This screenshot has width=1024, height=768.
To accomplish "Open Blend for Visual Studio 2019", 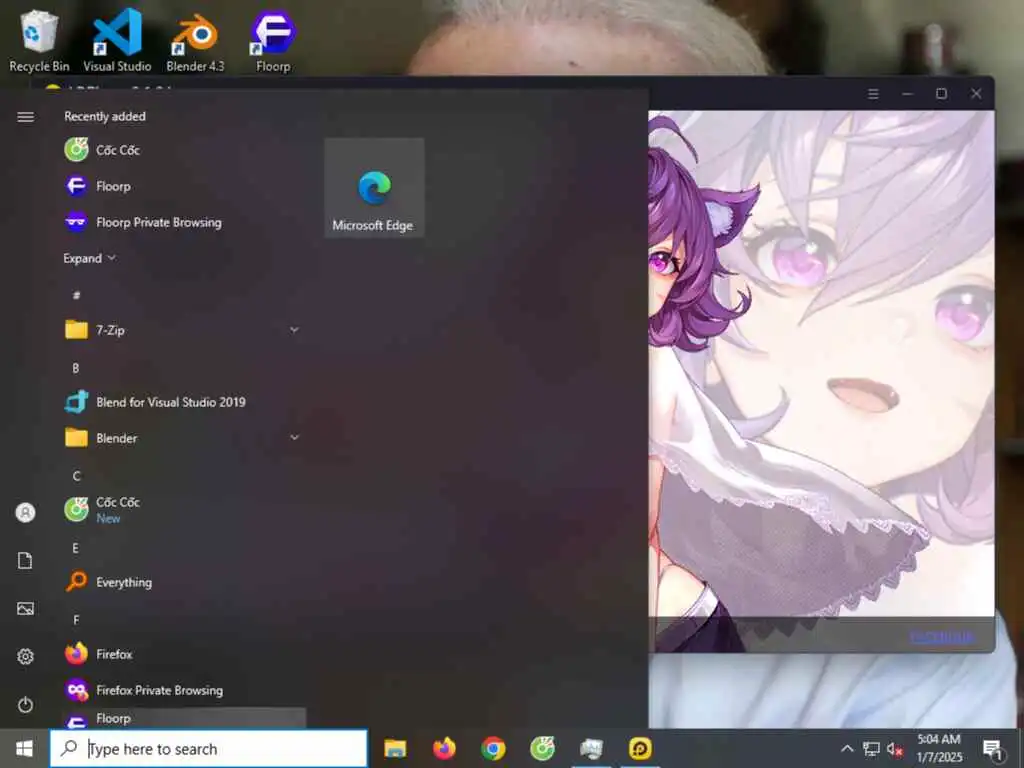I will pyautogui.click(x=183, y=402).
